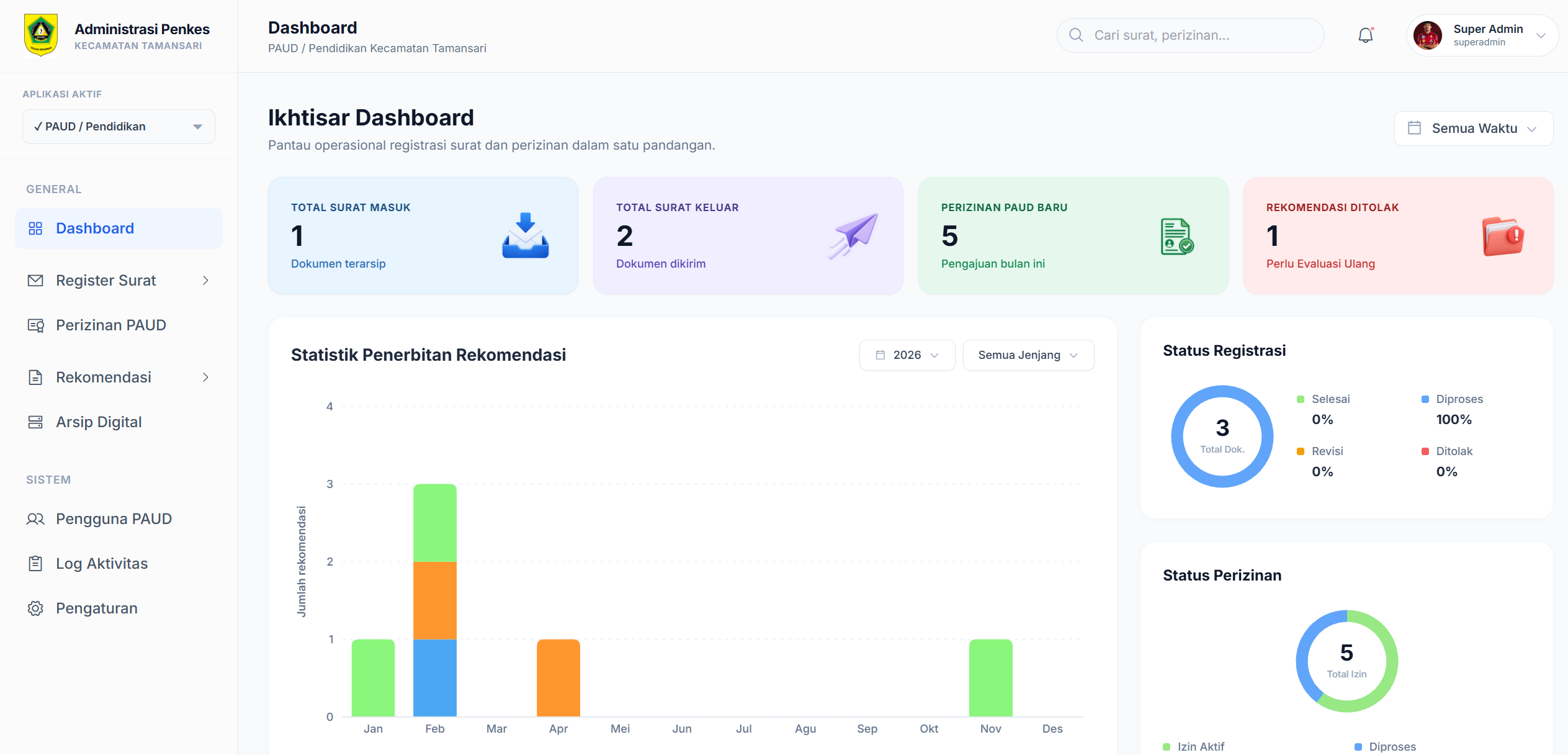Click the purple paper plane icon

pyautogui.click(x=853, y=235)
